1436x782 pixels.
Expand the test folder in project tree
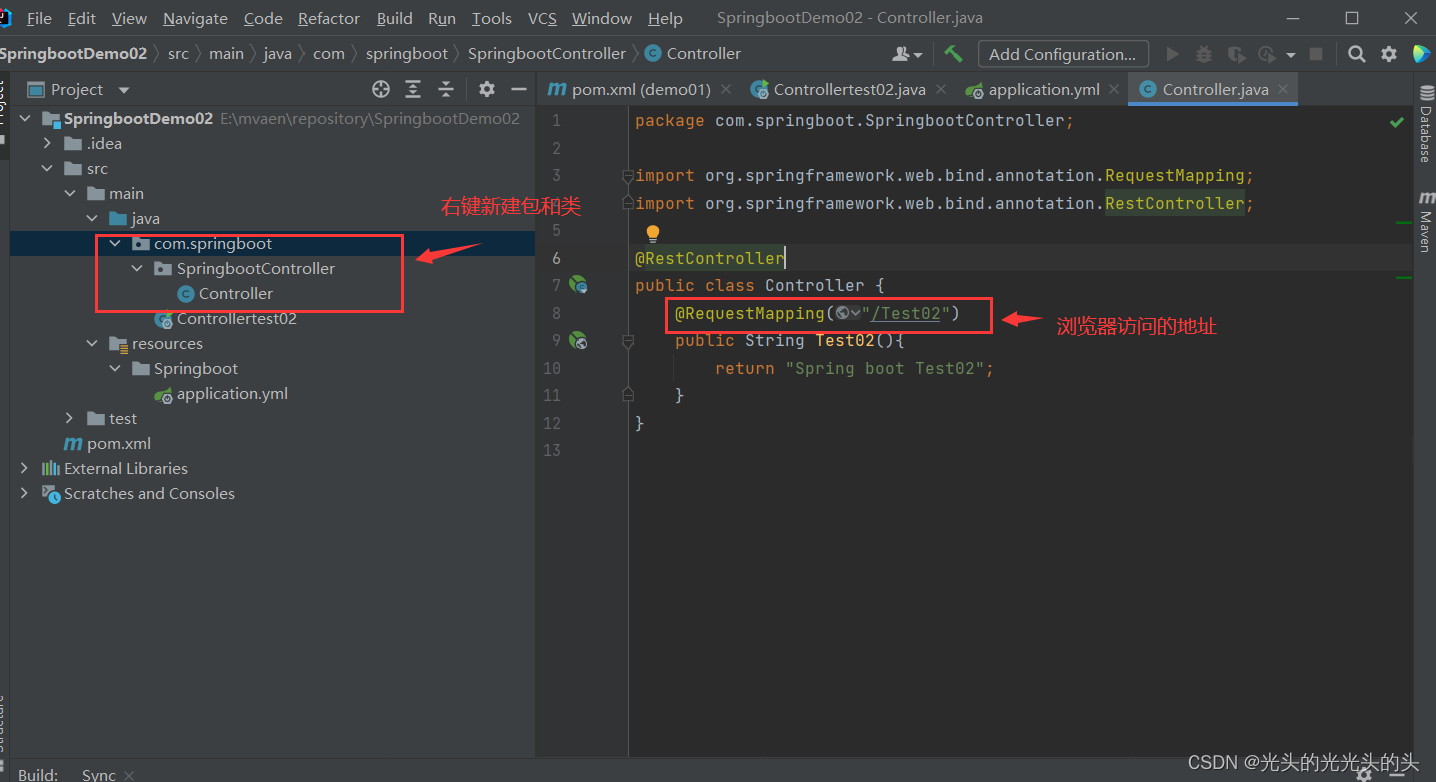pyautogui.click(x=68, y=418)
